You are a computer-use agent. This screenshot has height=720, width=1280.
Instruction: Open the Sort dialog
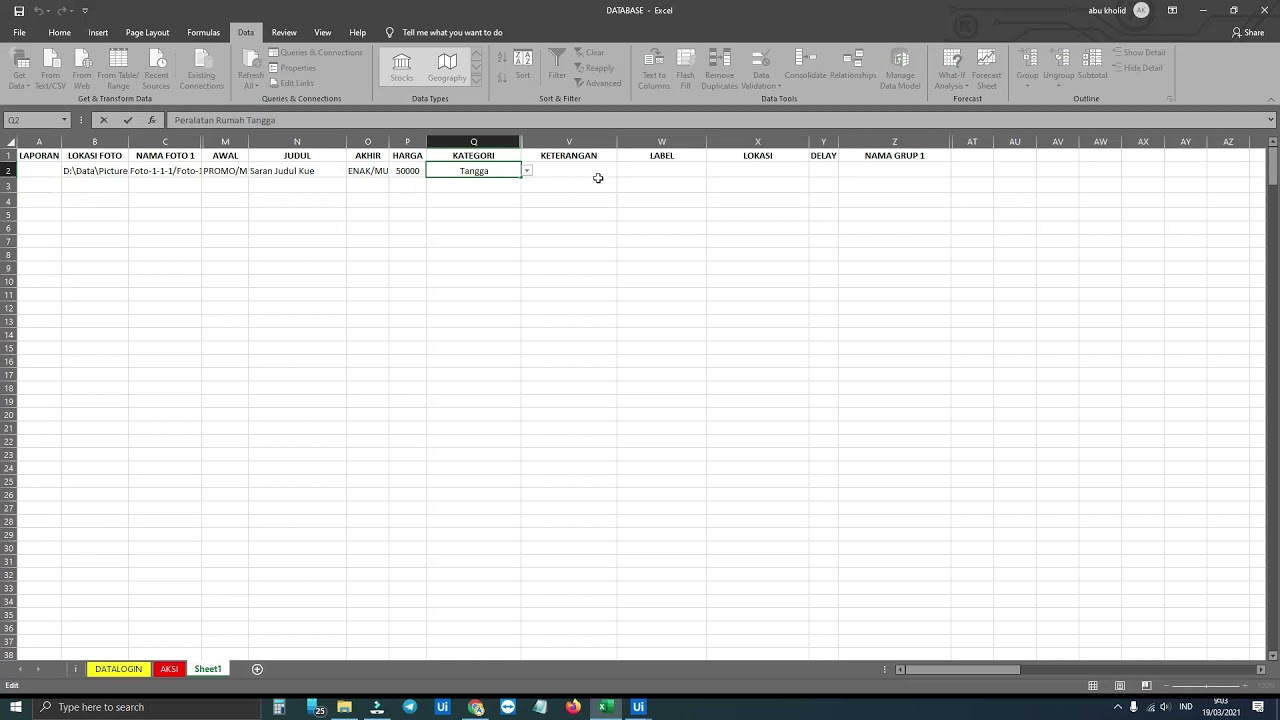[x=523, y=65]
